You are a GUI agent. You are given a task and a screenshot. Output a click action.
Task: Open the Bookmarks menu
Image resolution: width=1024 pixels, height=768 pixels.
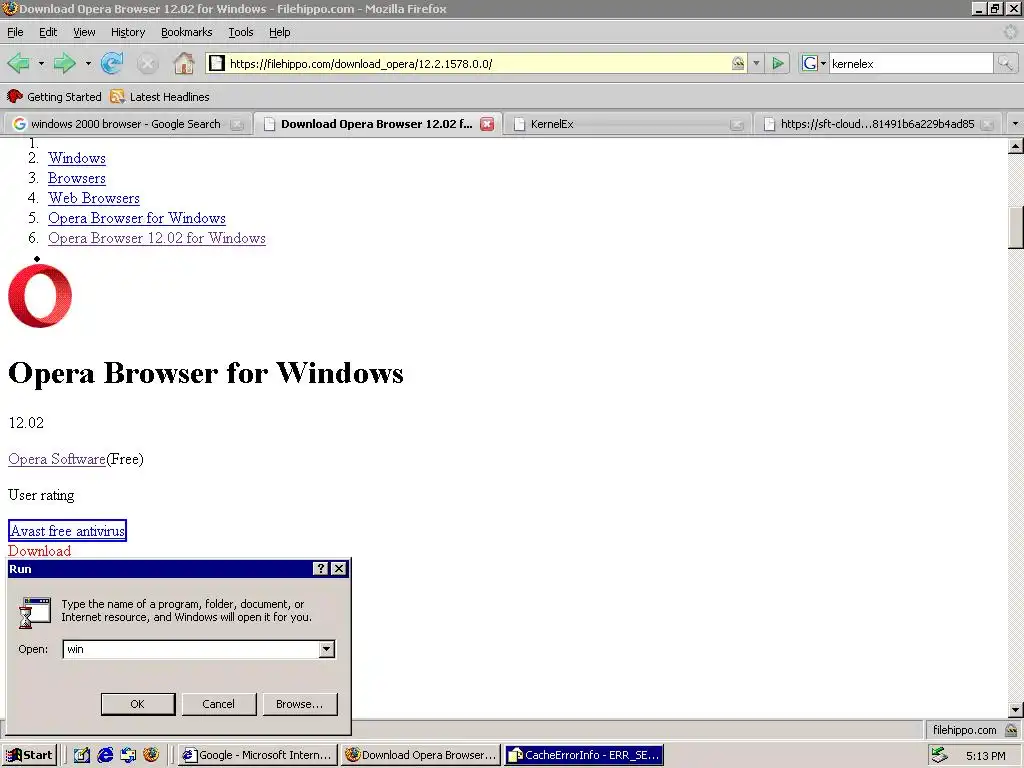pyautogui.click(x=186, y=32)
